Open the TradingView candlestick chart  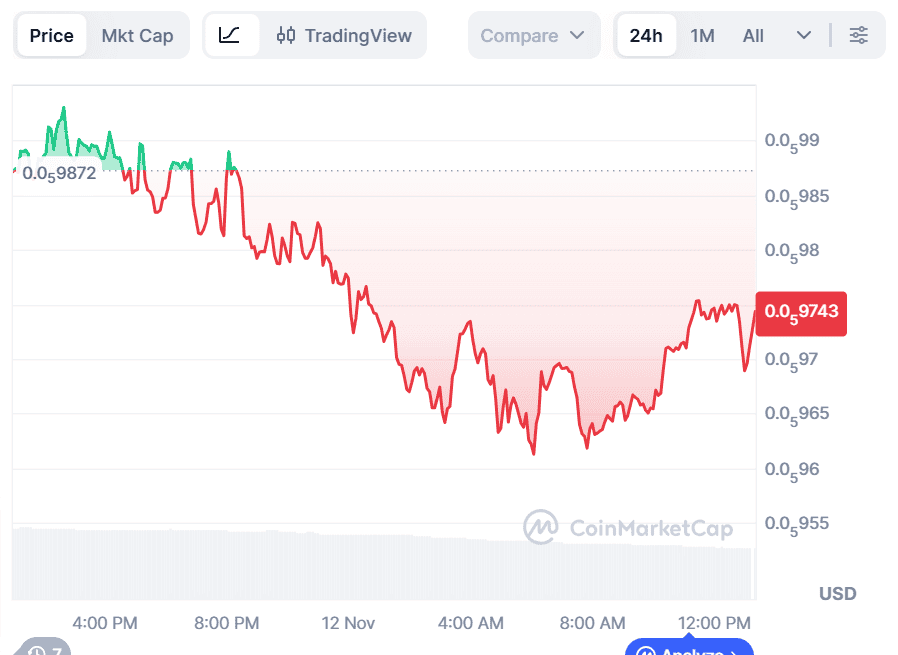coord(344,36)
